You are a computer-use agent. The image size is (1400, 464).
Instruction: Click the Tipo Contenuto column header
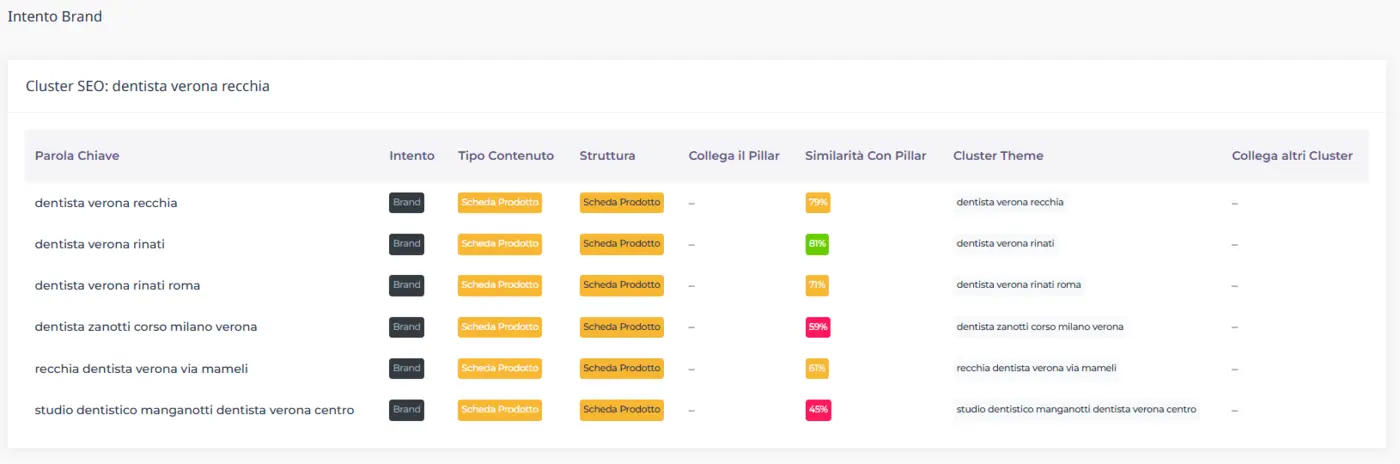506,156
